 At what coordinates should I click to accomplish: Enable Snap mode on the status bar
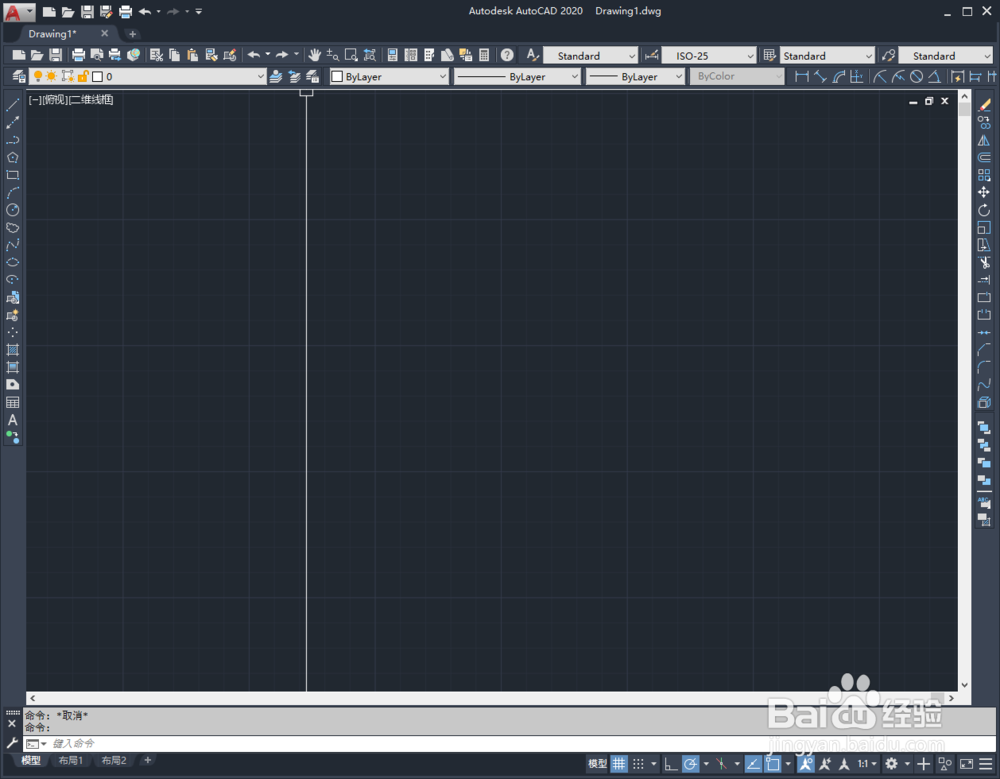638,763
